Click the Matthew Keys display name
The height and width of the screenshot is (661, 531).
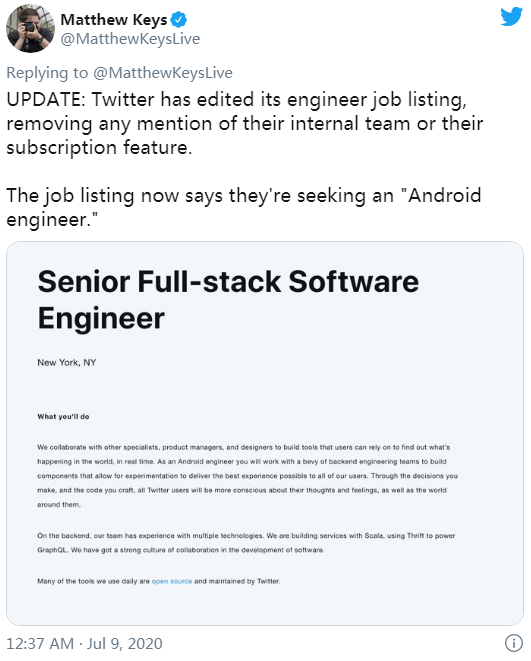(113, 19)
